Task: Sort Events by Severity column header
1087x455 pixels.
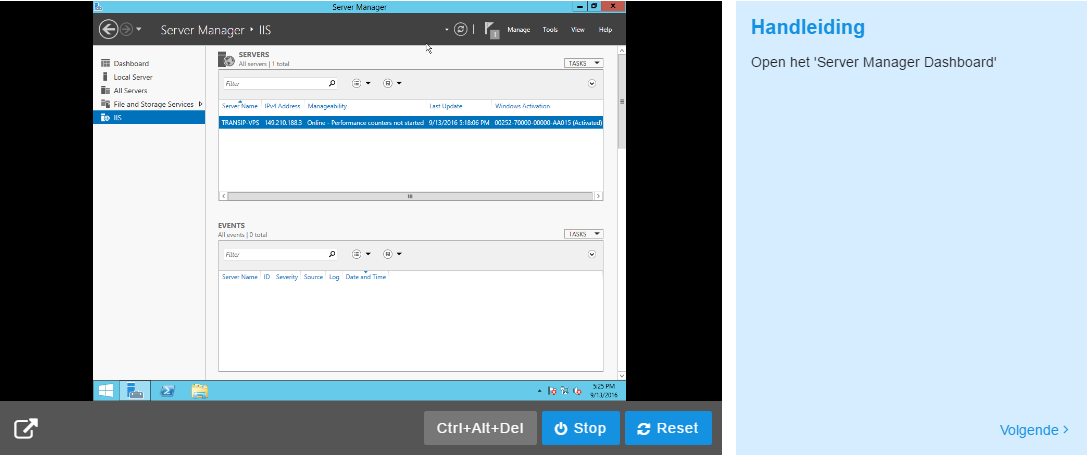Action: click(287, 277)
